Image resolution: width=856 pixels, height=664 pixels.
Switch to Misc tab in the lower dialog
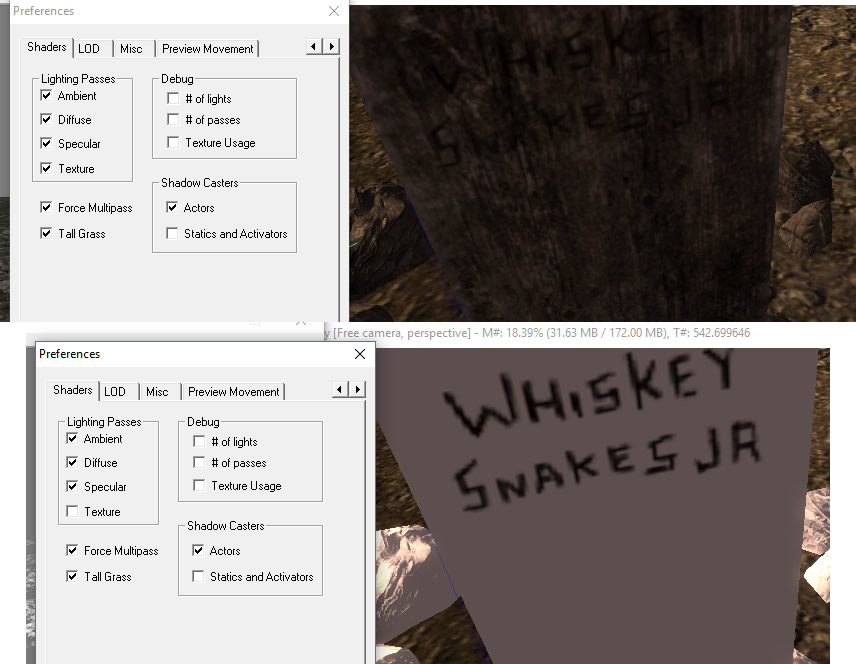pos(157,391)
